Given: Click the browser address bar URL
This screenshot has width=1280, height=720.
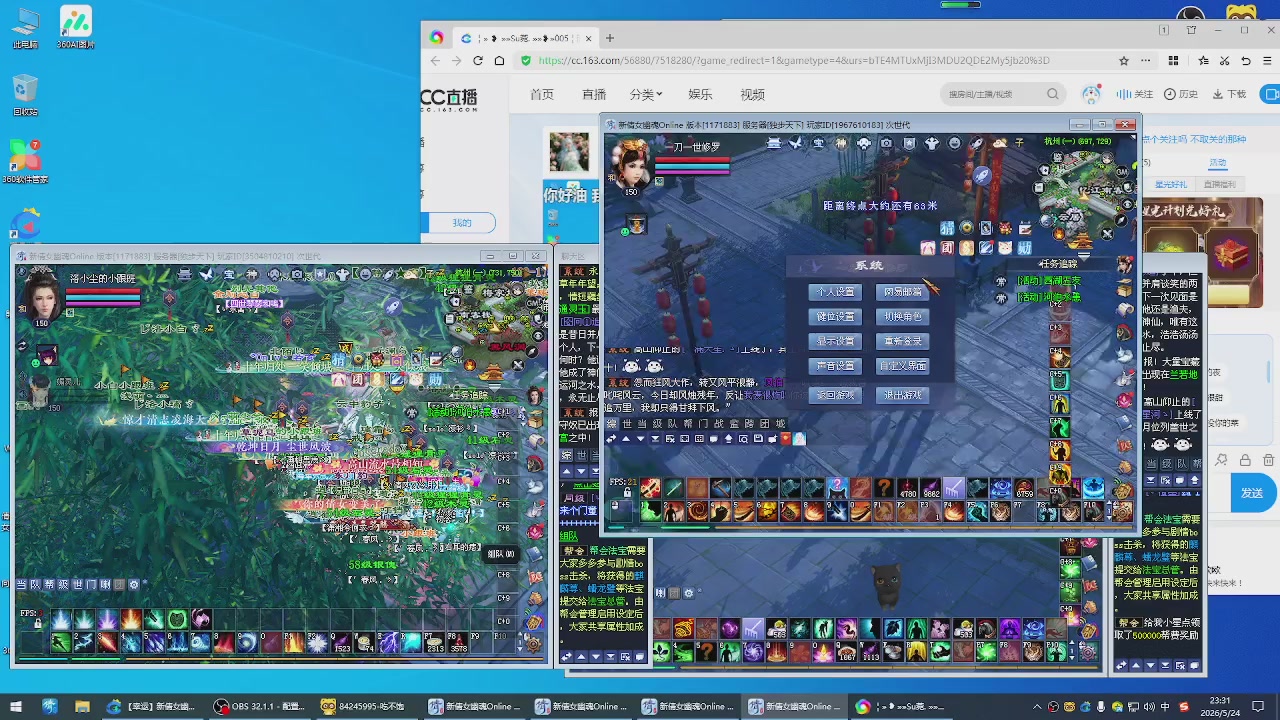Looking at the screenshot, I should coord(794,60).
